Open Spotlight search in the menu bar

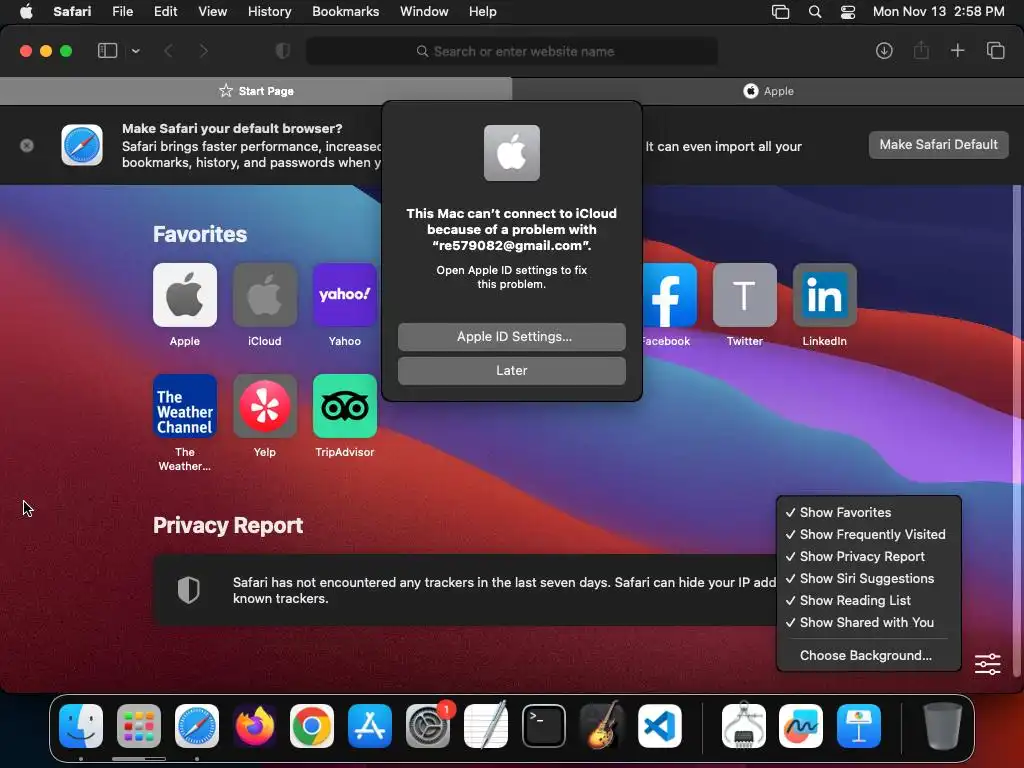click(x=814, y=12)
